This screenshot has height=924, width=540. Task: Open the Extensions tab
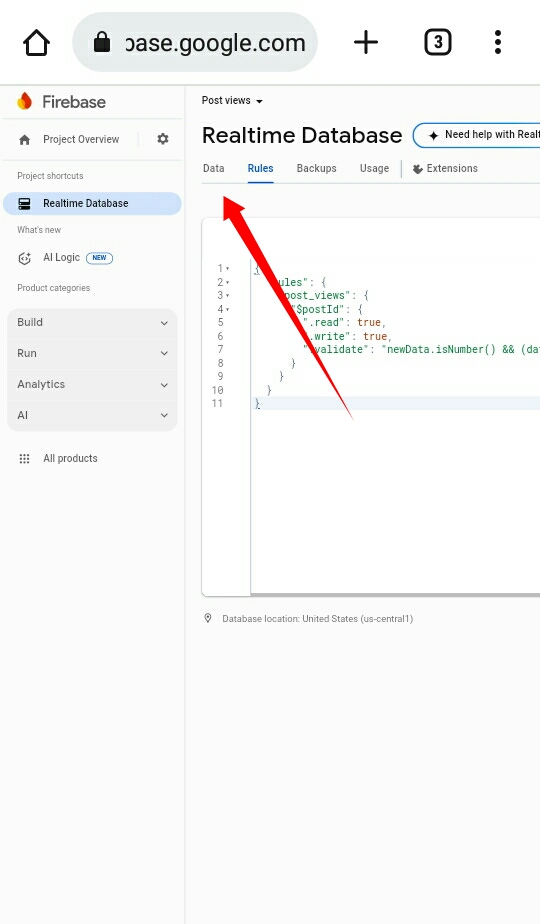tap(445, 169)
